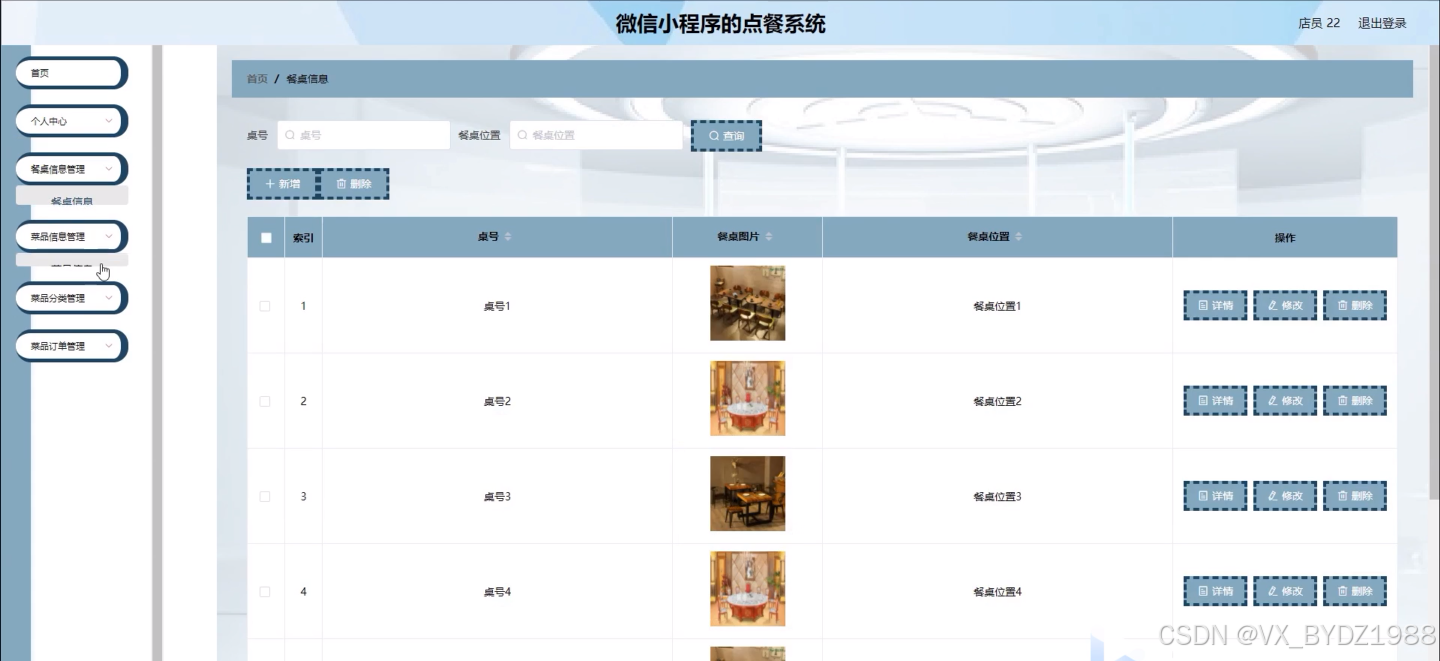Image resolution: width=1440 pixels, height=661 pixels.
Task: Sort table by 餐桌图片 column arrows
Action: 768,237
